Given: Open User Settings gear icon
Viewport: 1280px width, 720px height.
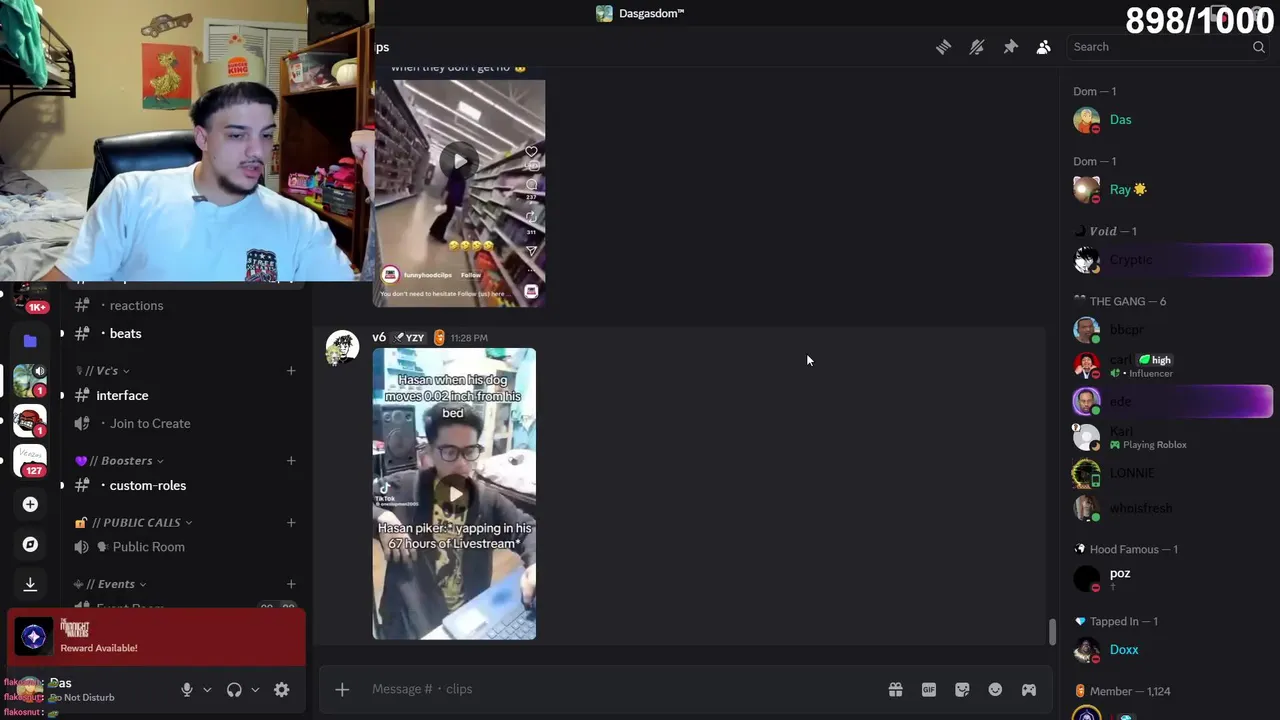Looking at the screenshot, I should tap(282, 690).
